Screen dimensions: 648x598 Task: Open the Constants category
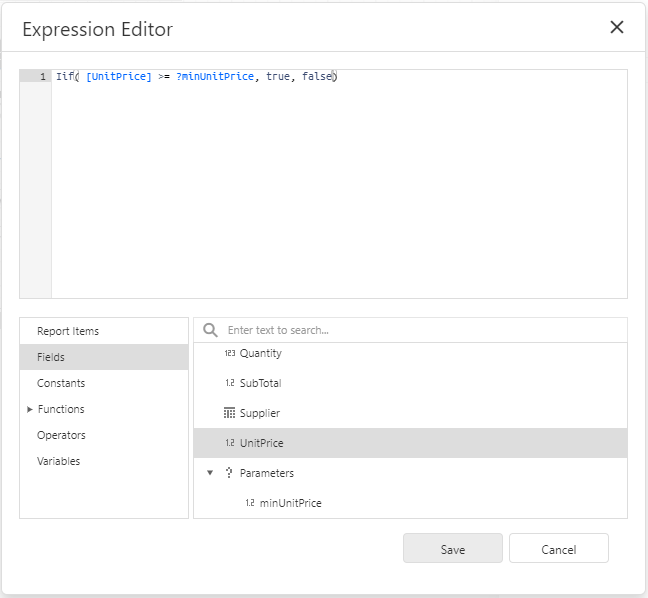(x=61, y=383)
